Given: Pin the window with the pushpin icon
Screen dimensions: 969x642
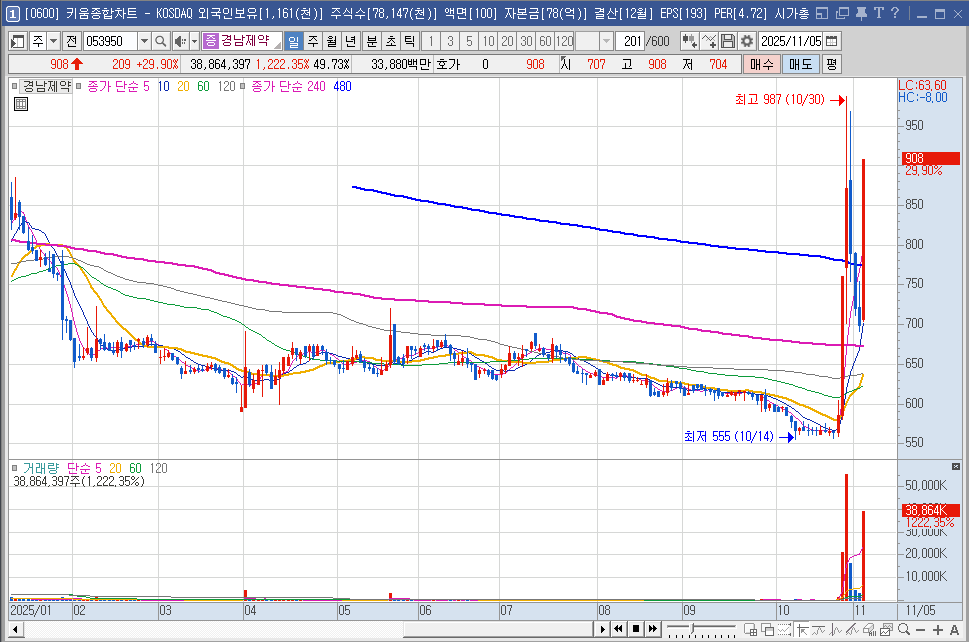Looking at the screenshot, I should [x=861, y=13].
